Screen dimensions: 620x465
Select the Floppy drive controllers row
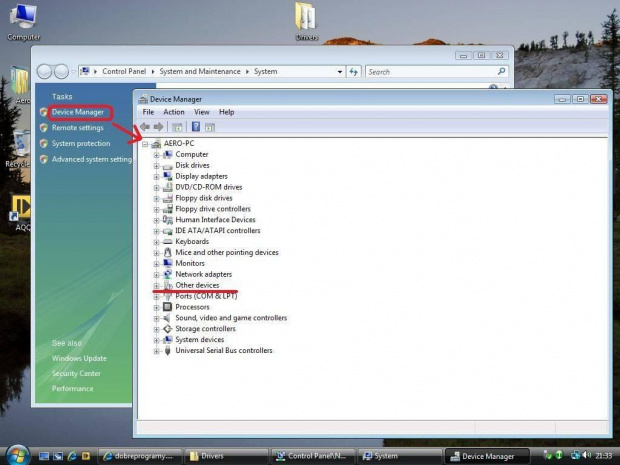[213, 209]
